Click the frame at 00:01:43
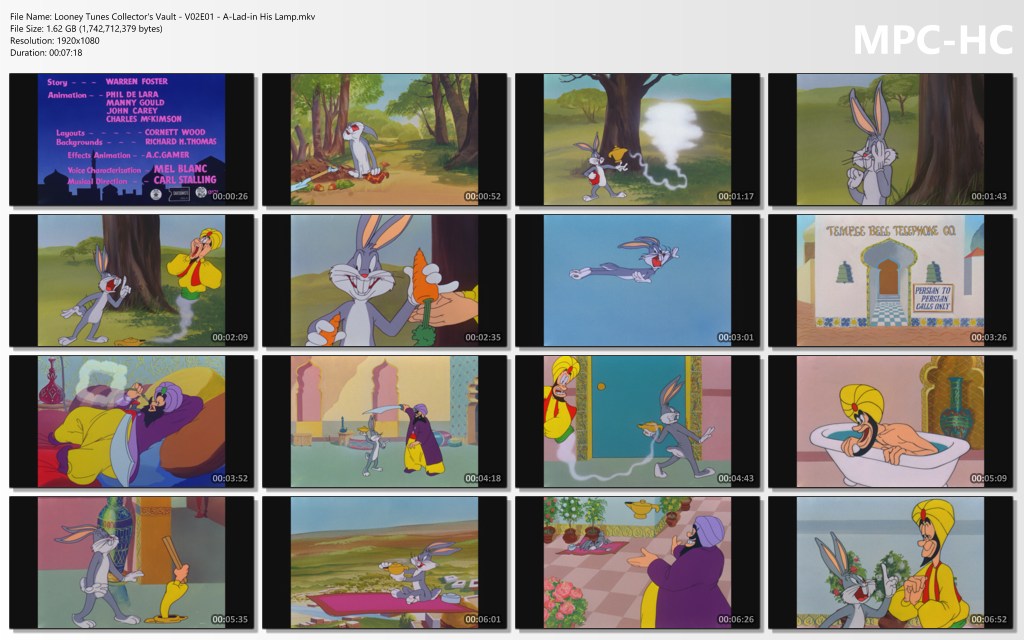Screen dimensions: 1024x640 pyautogui.click(x=891, y=139)
